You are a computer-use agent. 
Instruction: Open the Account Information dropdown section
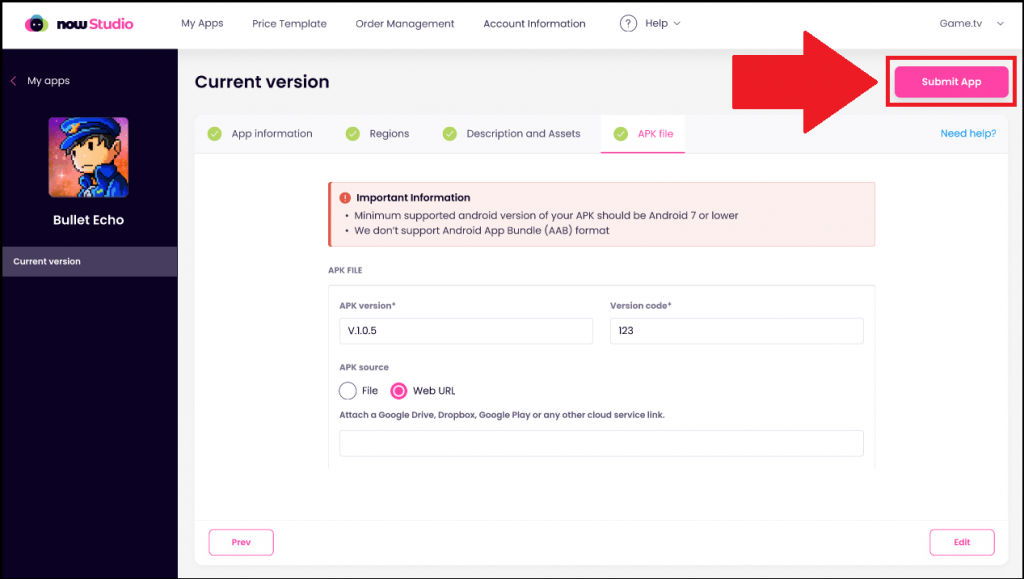534,23
